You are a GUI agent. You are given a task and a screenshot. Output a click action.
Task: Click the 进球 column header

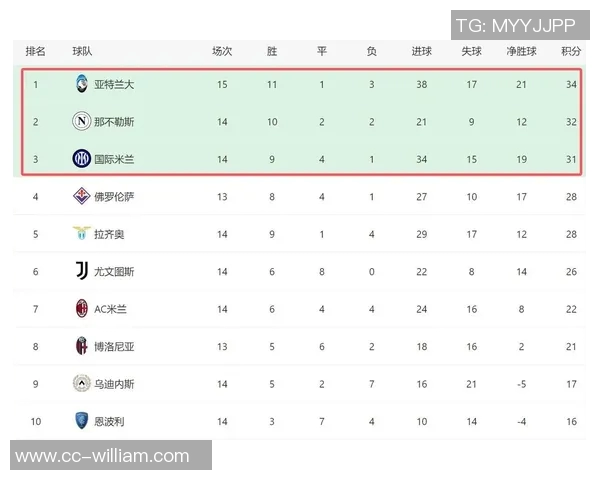tap(421, 51)
